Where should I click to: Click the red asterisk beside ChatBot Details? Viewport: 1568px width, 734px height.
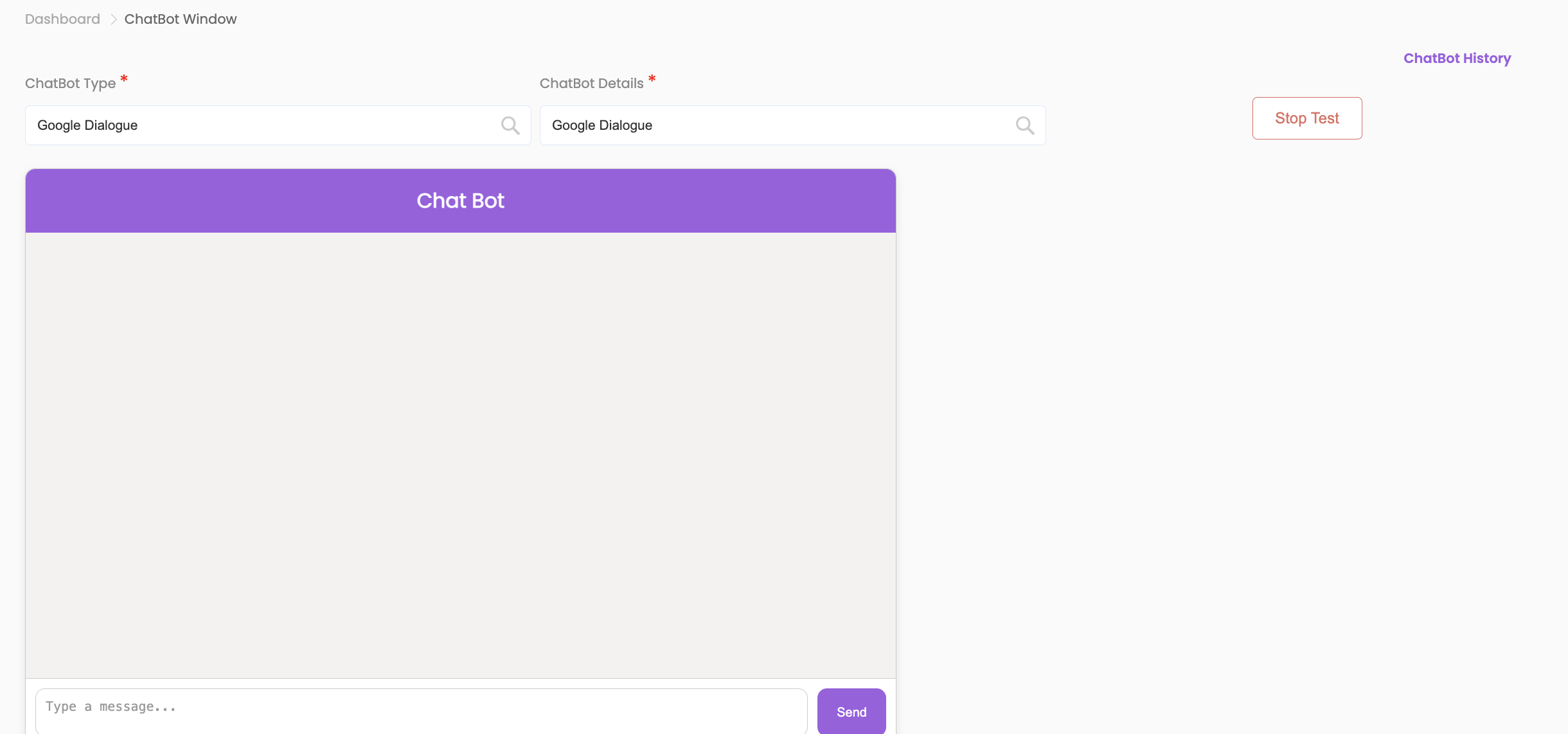pyautogui.click(x=652, y=79)
